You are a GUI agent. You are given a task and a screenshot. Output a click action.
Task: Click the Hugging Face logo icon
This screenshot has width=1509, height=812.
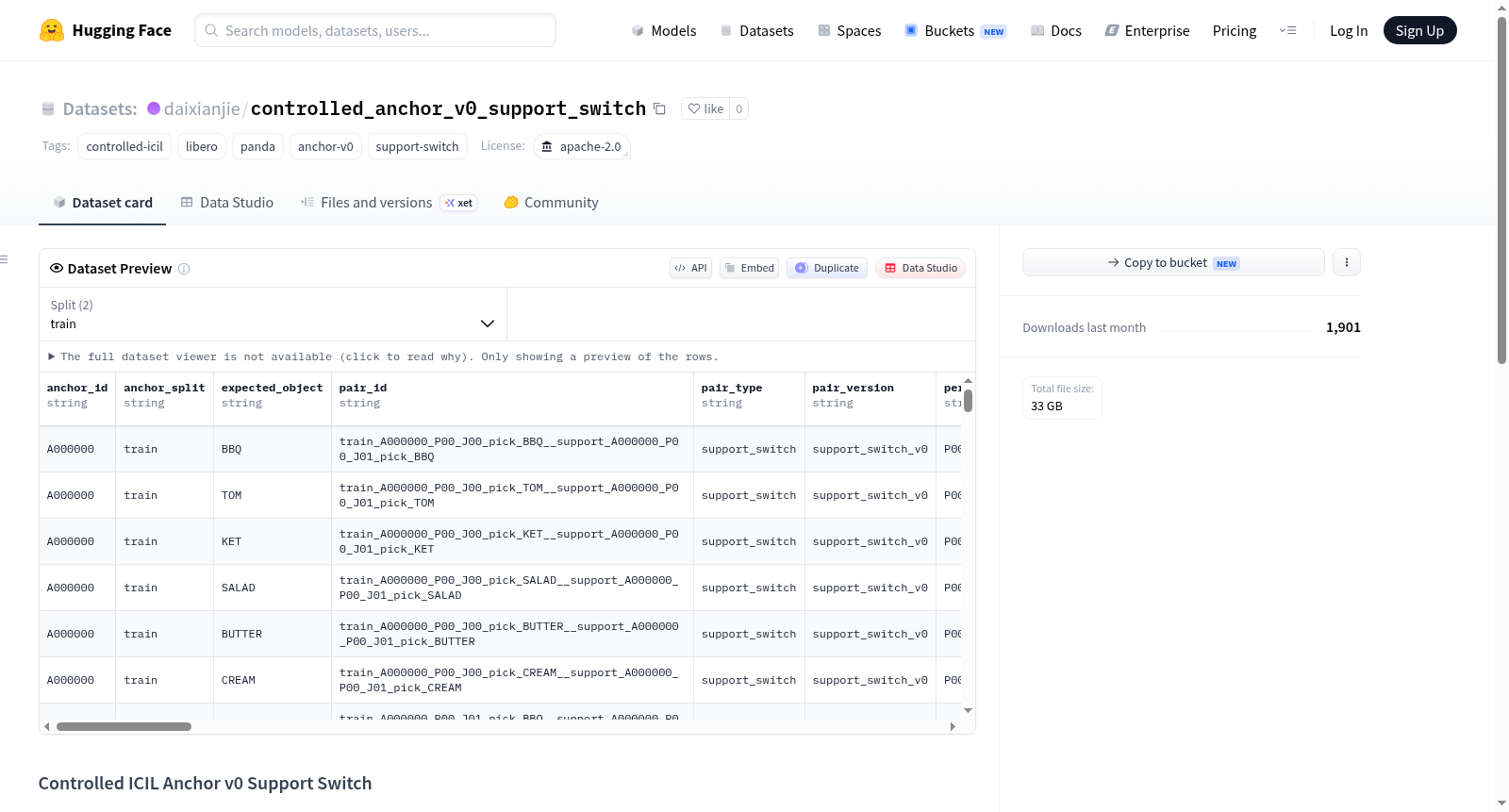pos(52,30)
